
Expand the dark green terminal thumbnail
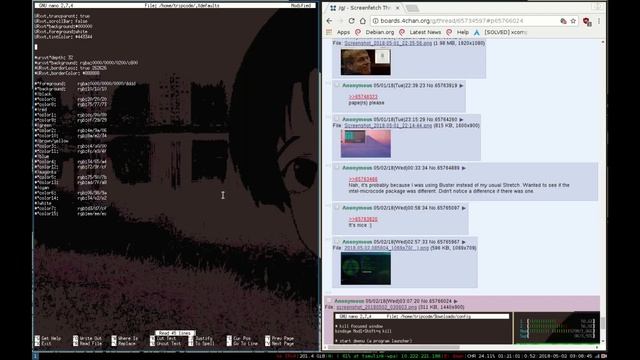point(366,268)
